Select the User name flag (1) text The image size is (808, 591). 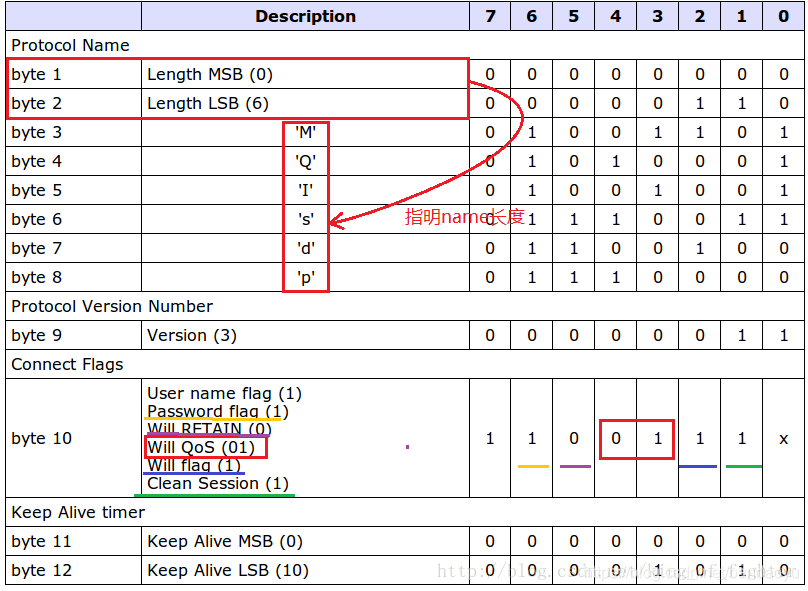(224, 394)
